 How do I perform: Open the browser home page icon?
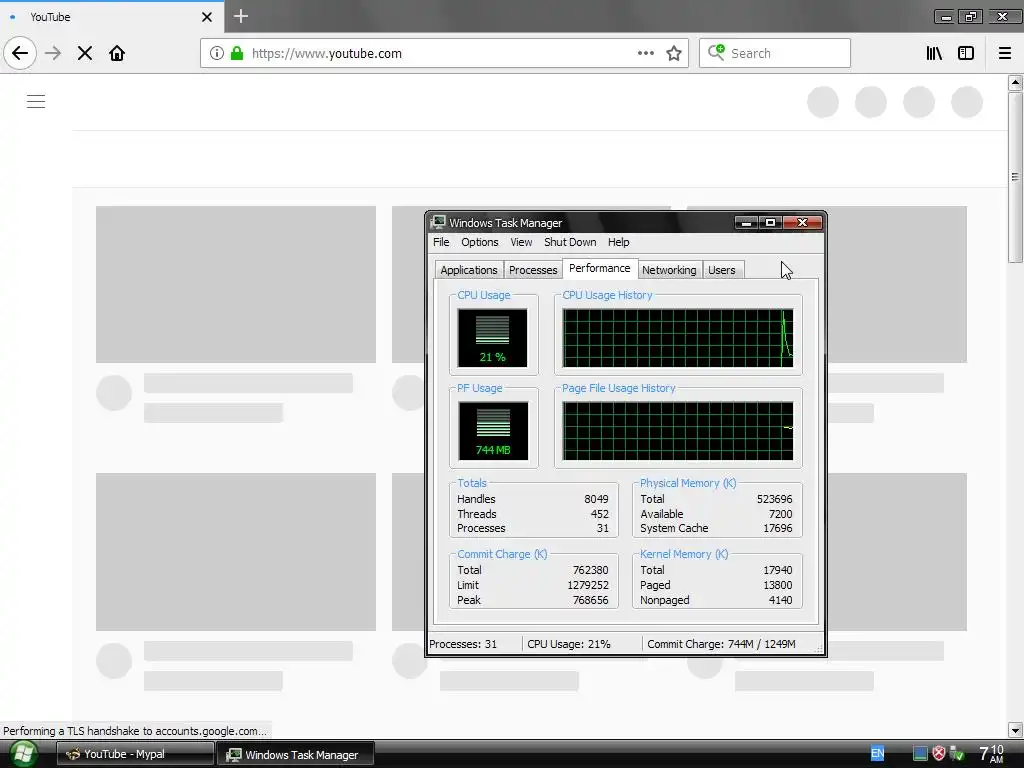(x=117, y=54)
